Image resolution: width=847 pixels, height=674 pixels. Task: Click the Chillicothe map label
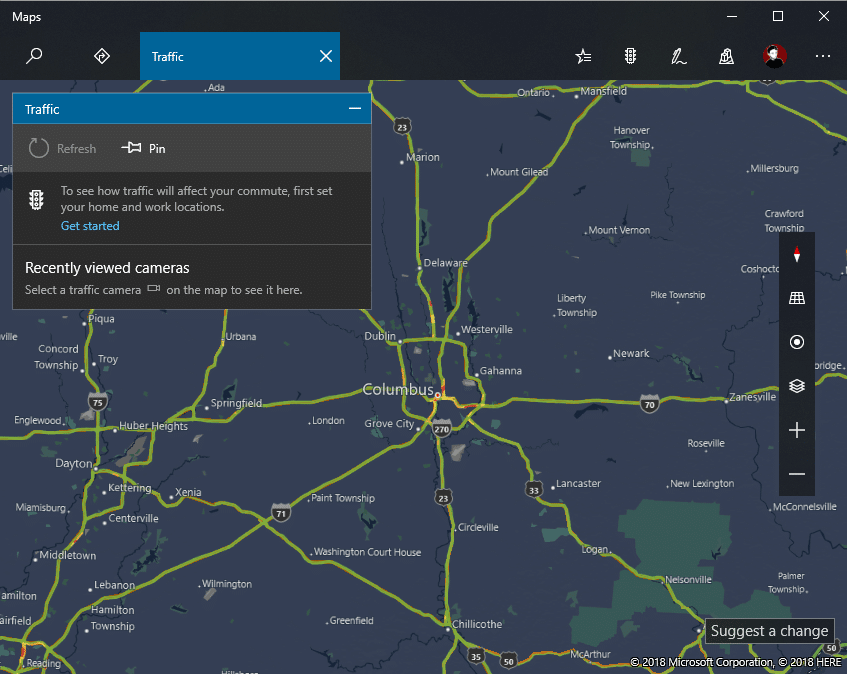[476, 624]
